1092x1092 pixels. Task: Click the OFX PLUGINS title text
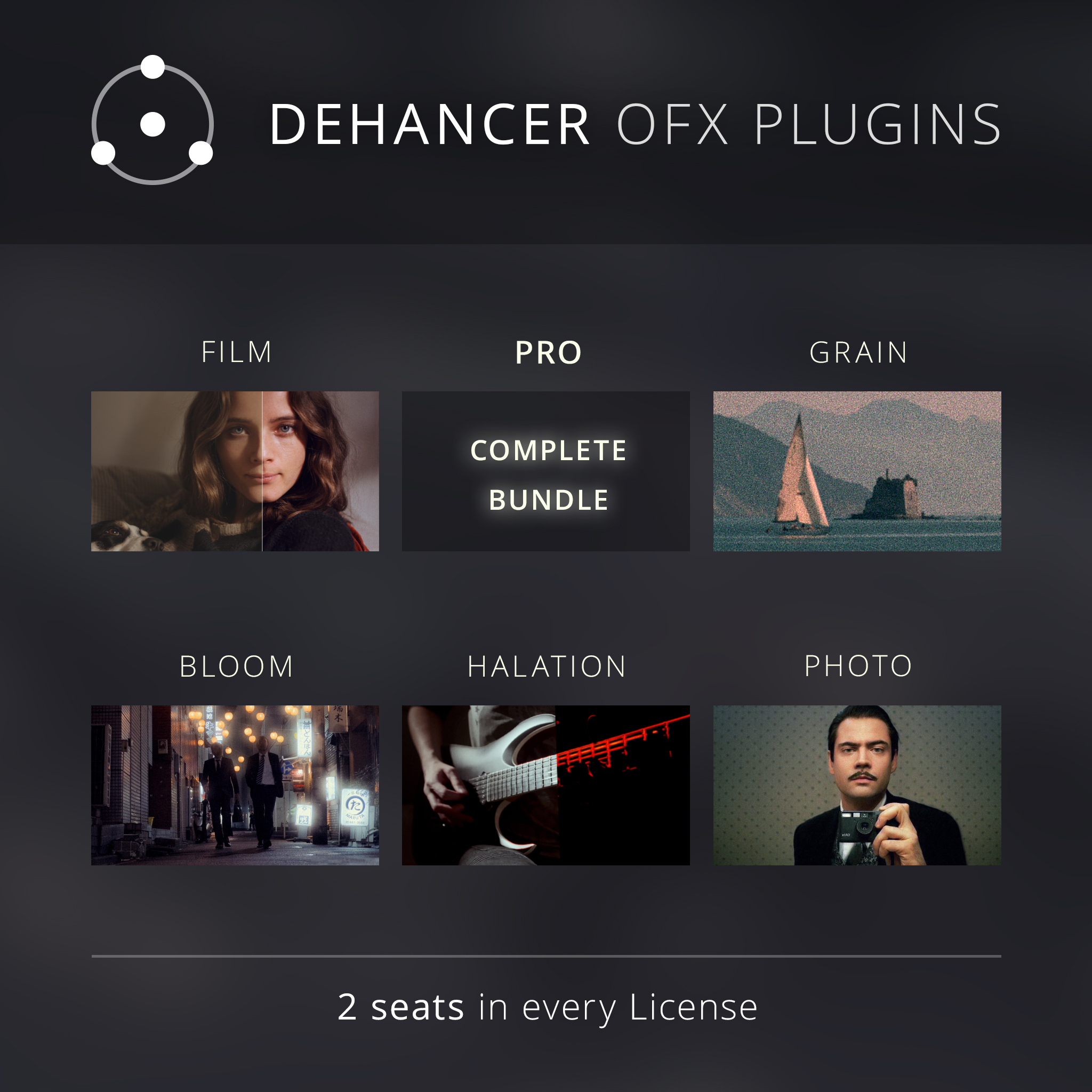pyautogui.click(x=809, y=124)
